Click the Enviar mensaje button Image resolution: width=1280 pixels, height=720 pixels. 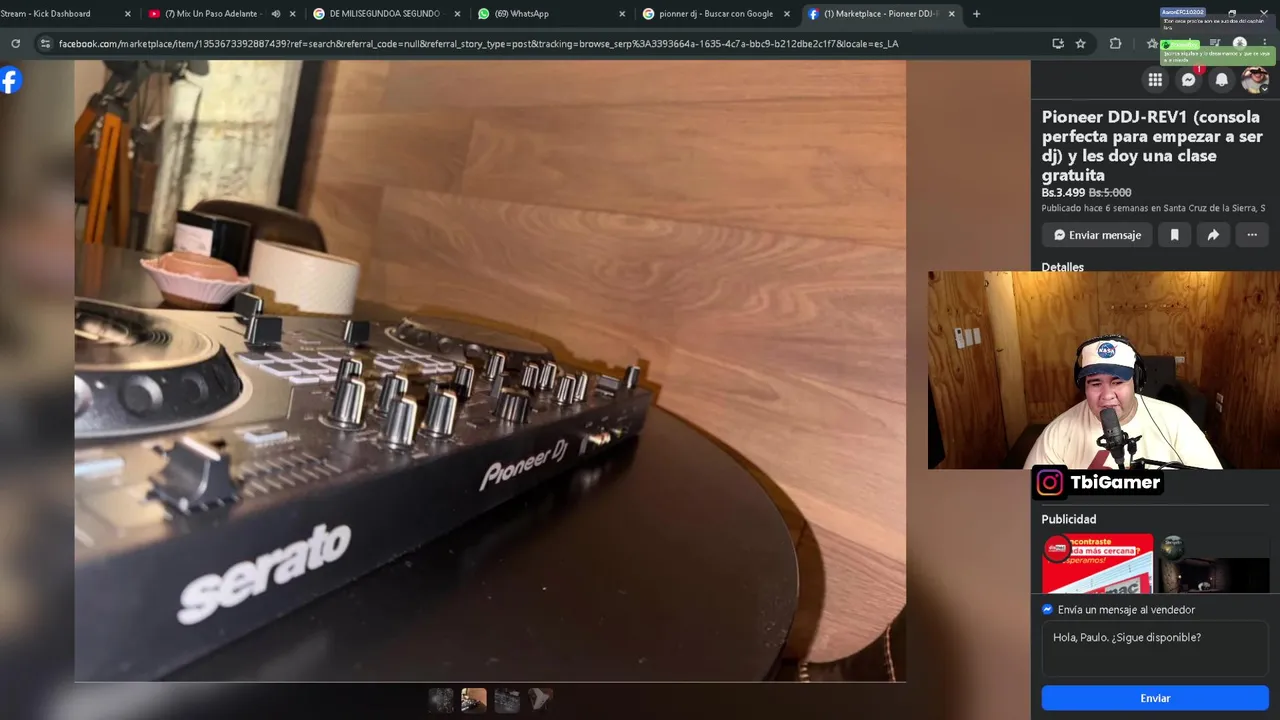point(1097,235)
